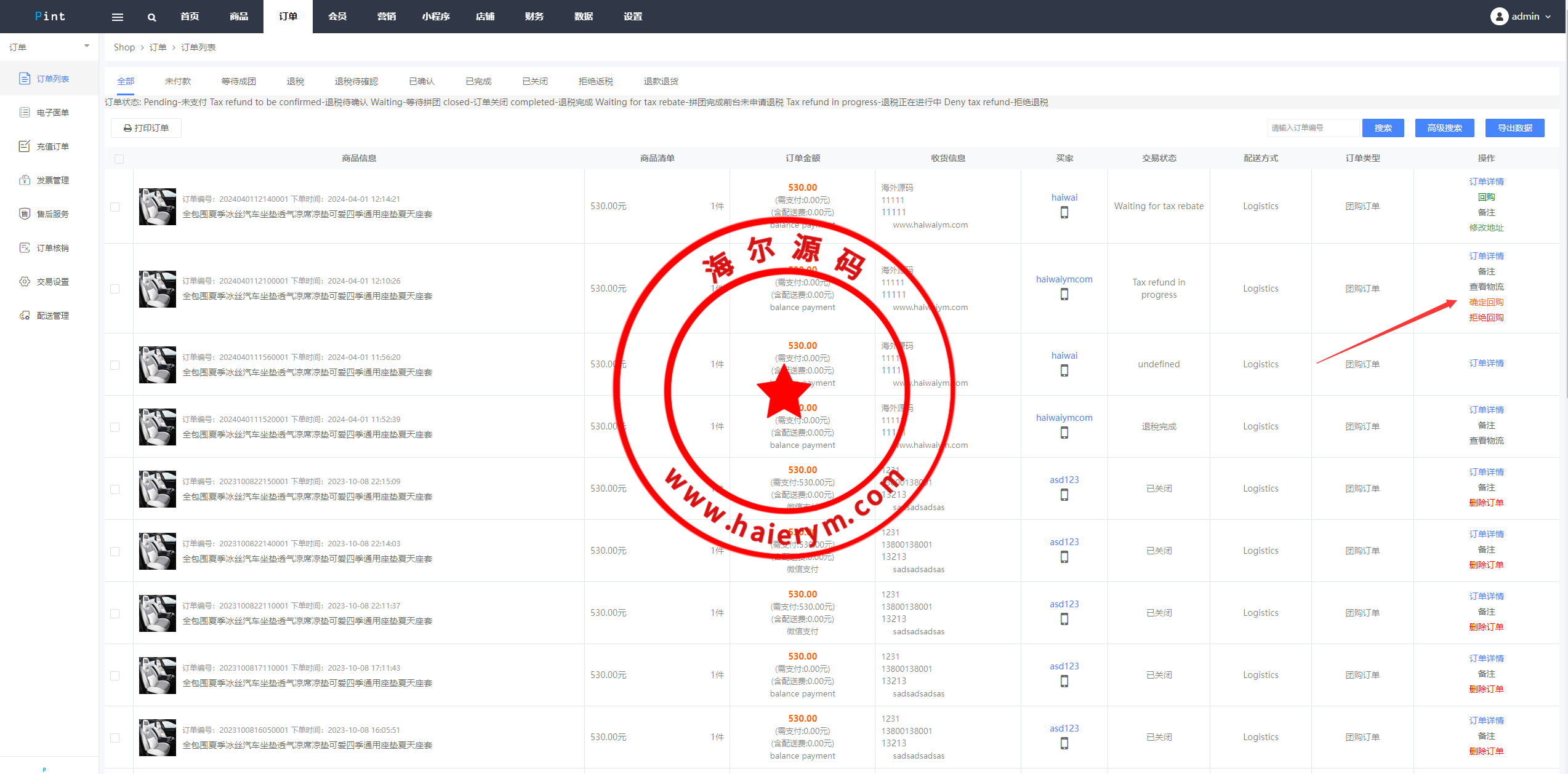
Task: Click the search magnifier icon in top bar
Action: pos(151,17)
